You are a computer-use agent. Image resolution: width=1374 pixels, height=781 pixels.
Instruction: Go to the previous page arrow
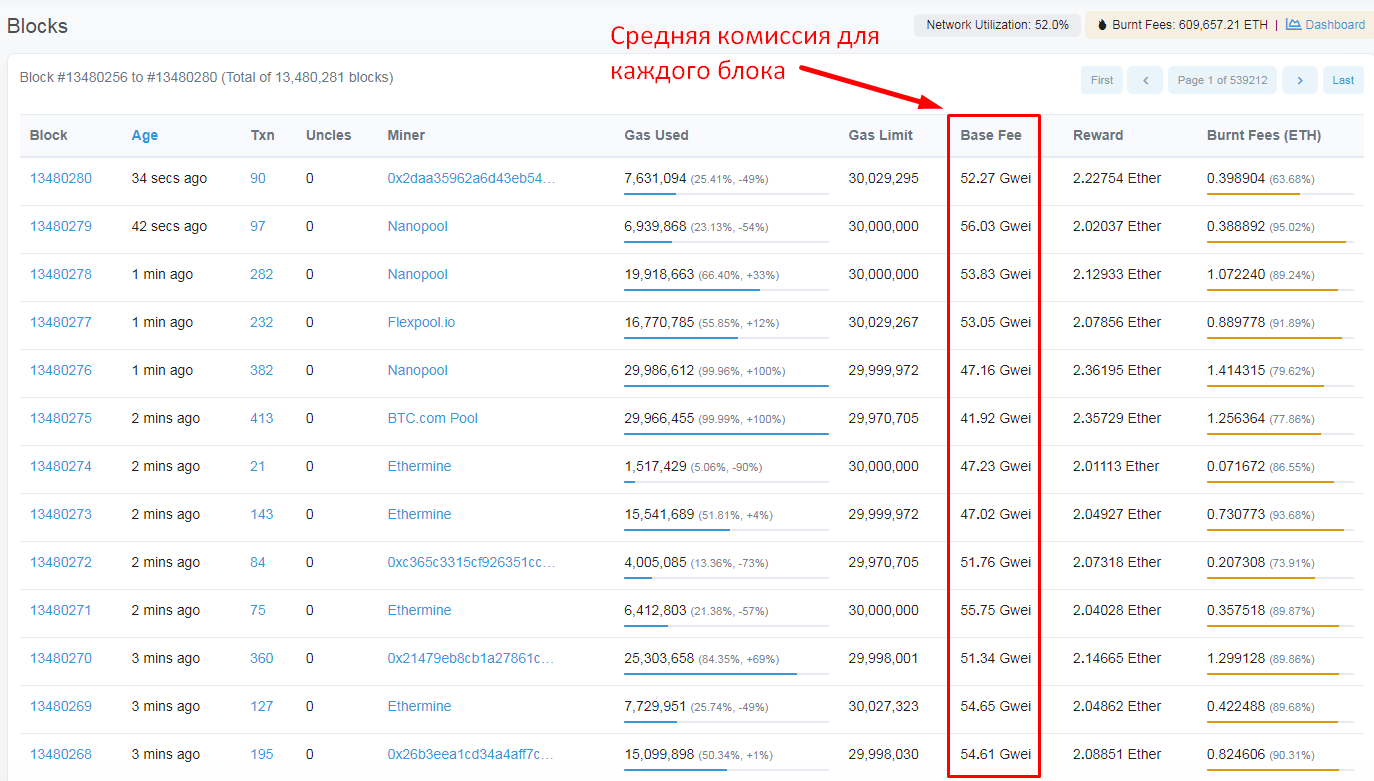pyautogui.click(x=1145, y=80)
